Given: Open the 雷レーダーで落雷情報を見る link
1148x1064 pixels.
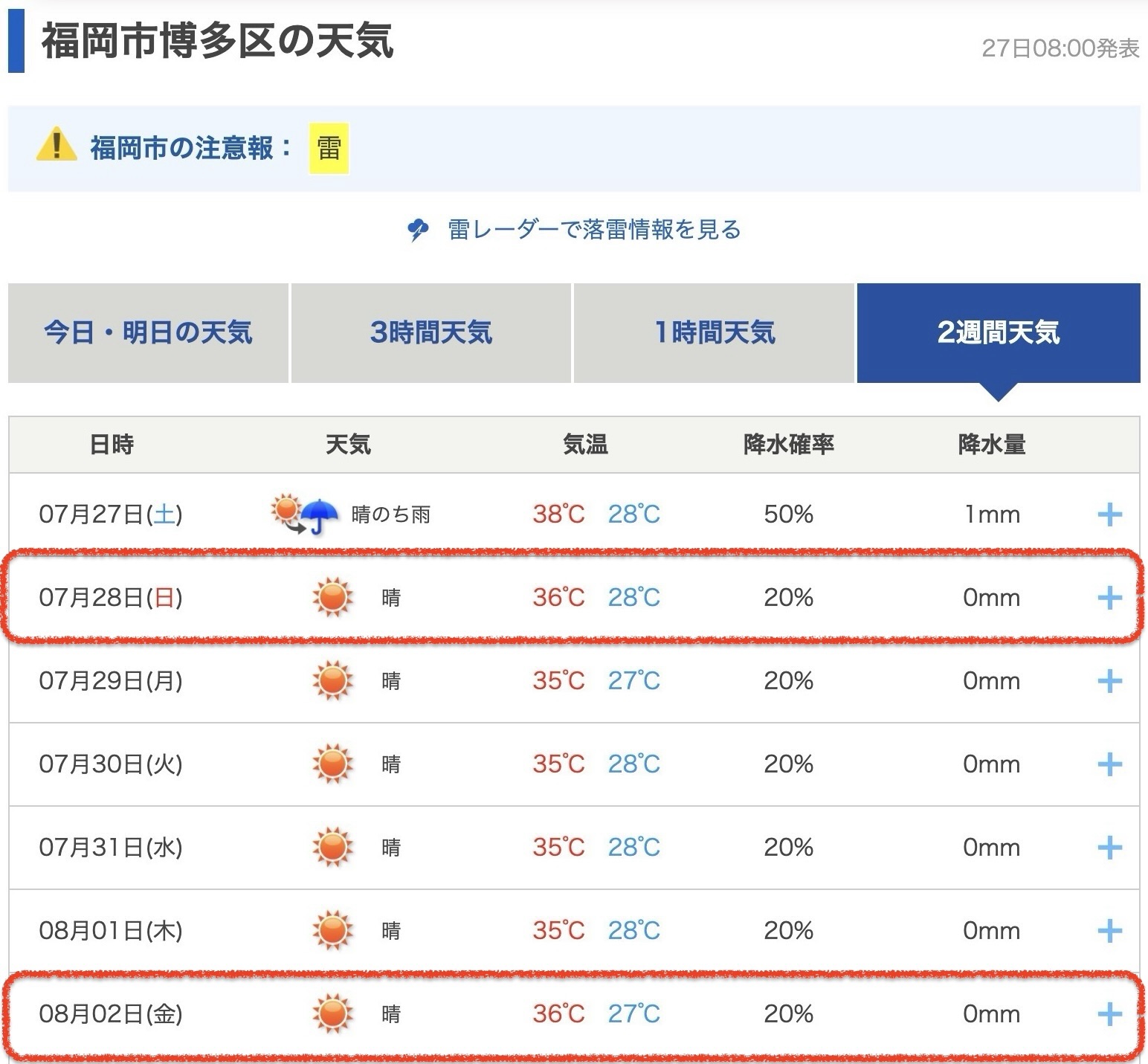Looking at the screenshot, I should pyautogui.click(x=594, y=230).
